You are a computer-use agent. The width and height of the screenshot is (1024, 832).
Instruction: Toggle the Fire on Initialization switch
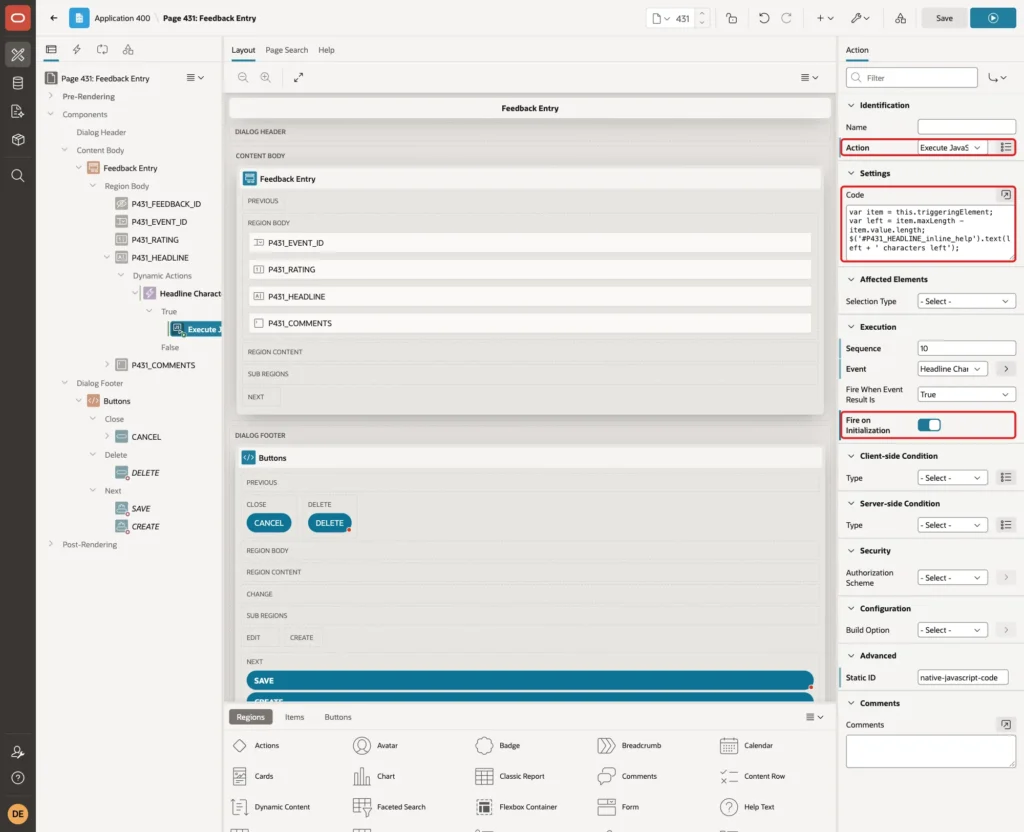929,425
